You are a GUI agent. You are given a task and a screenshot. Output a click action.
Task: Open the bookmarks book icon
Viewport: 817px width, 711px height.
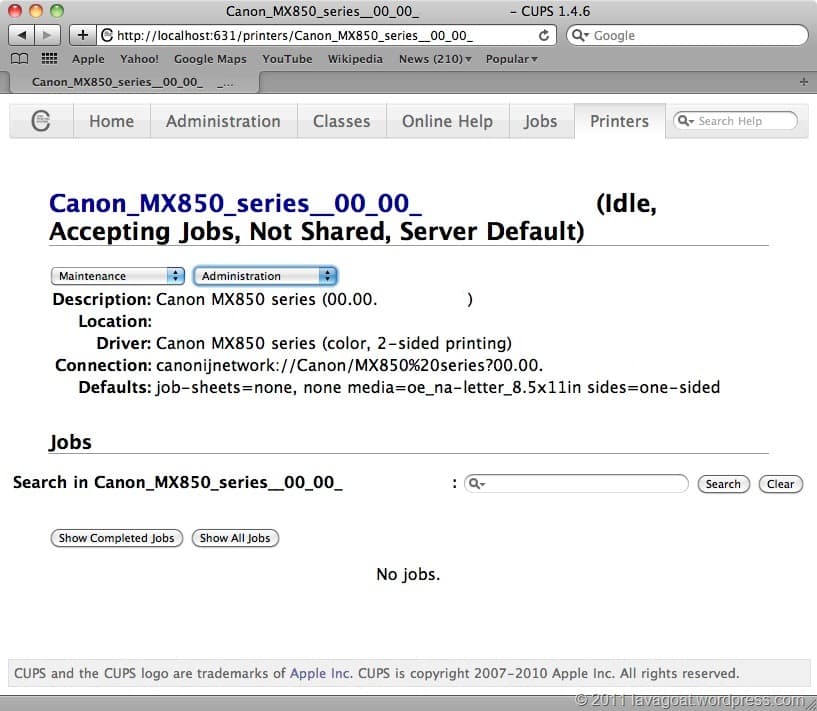(x=20, y=59)
